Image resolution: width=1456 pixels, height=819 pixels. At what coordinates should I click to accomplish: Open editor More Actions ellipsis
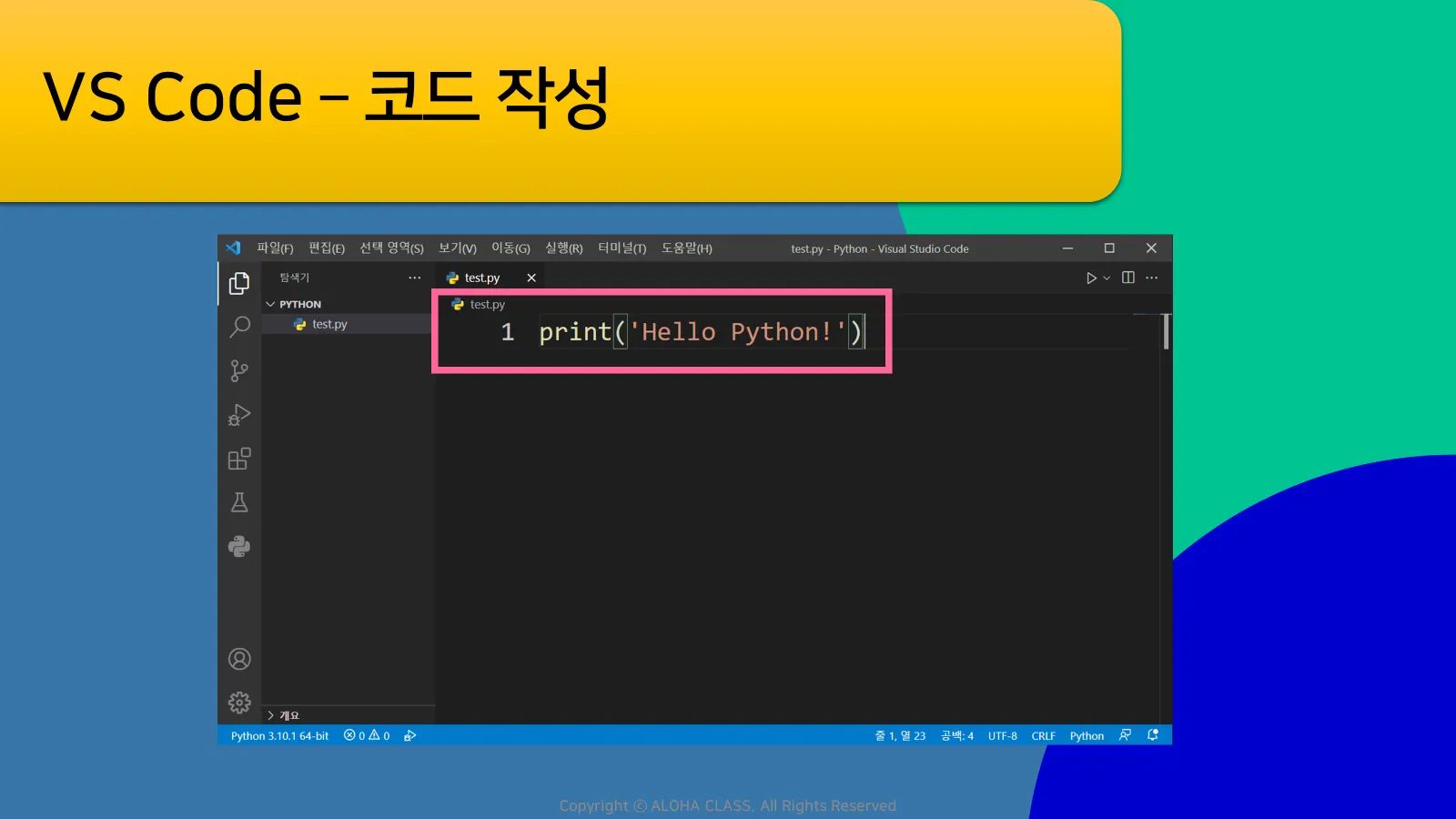1152,278
